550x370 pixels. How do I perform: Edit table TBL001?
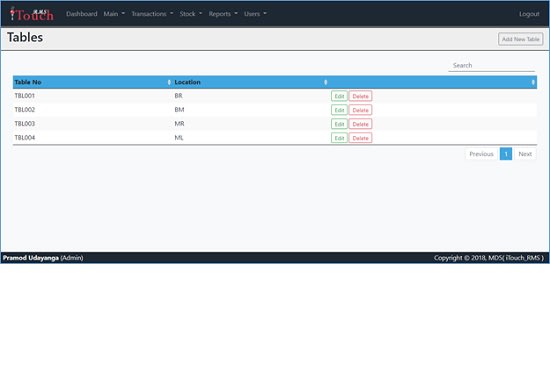[x=339, y=96]
